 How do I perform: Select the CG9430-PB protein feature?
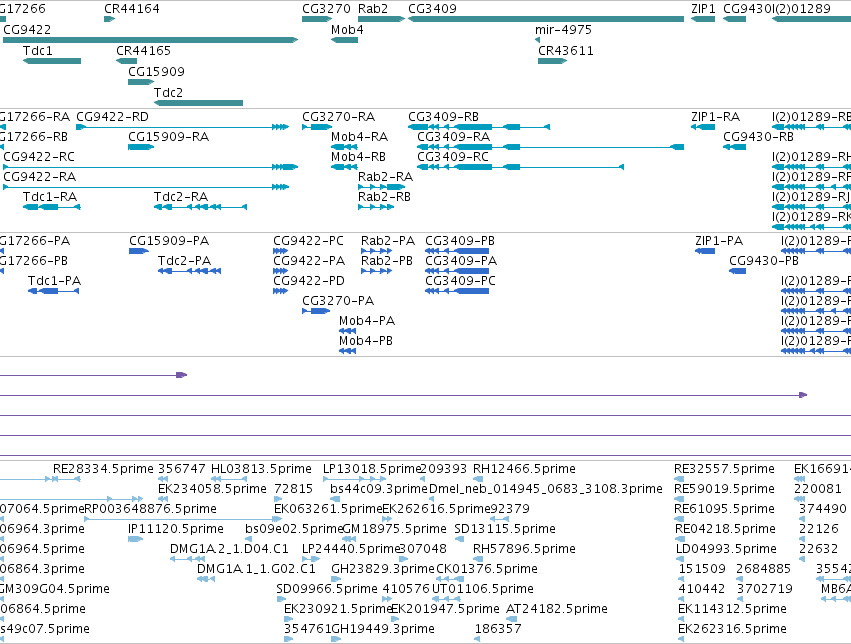[x=738, y=271]
